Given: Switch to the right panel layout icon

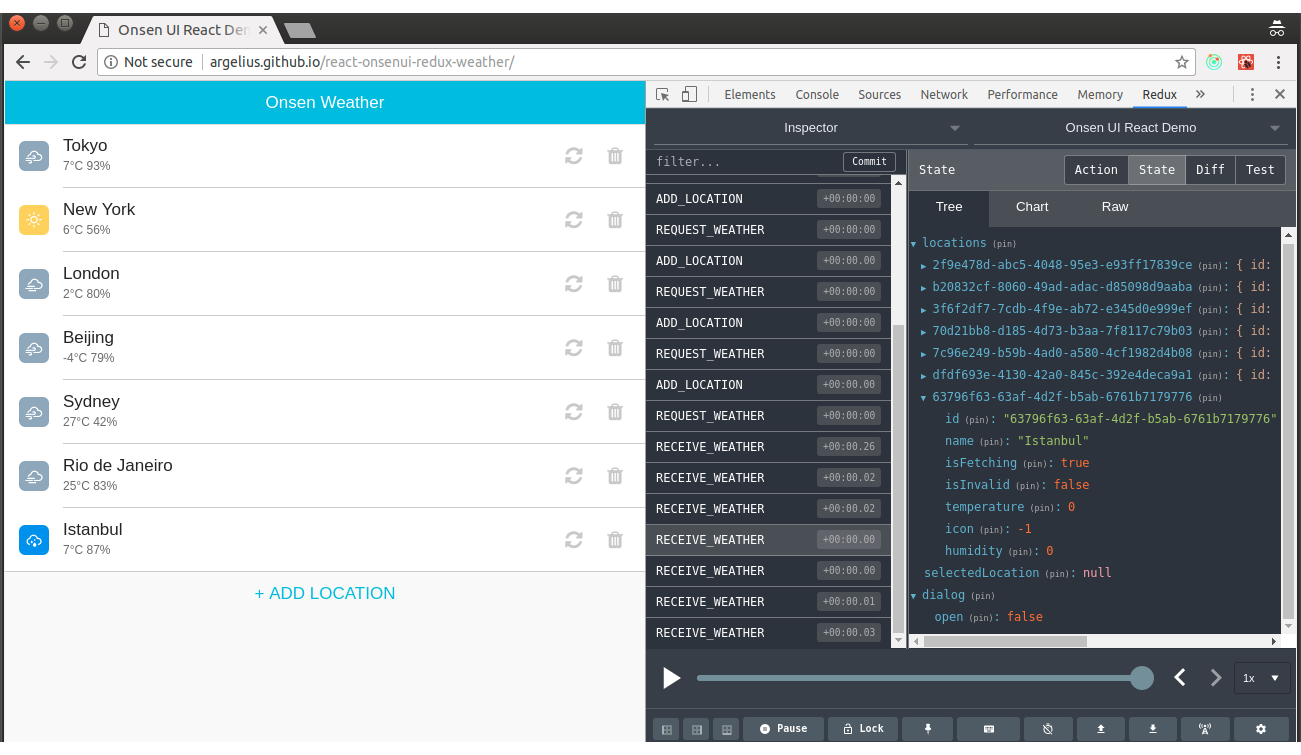Looking at the screenshot, I should click(727, 729).
